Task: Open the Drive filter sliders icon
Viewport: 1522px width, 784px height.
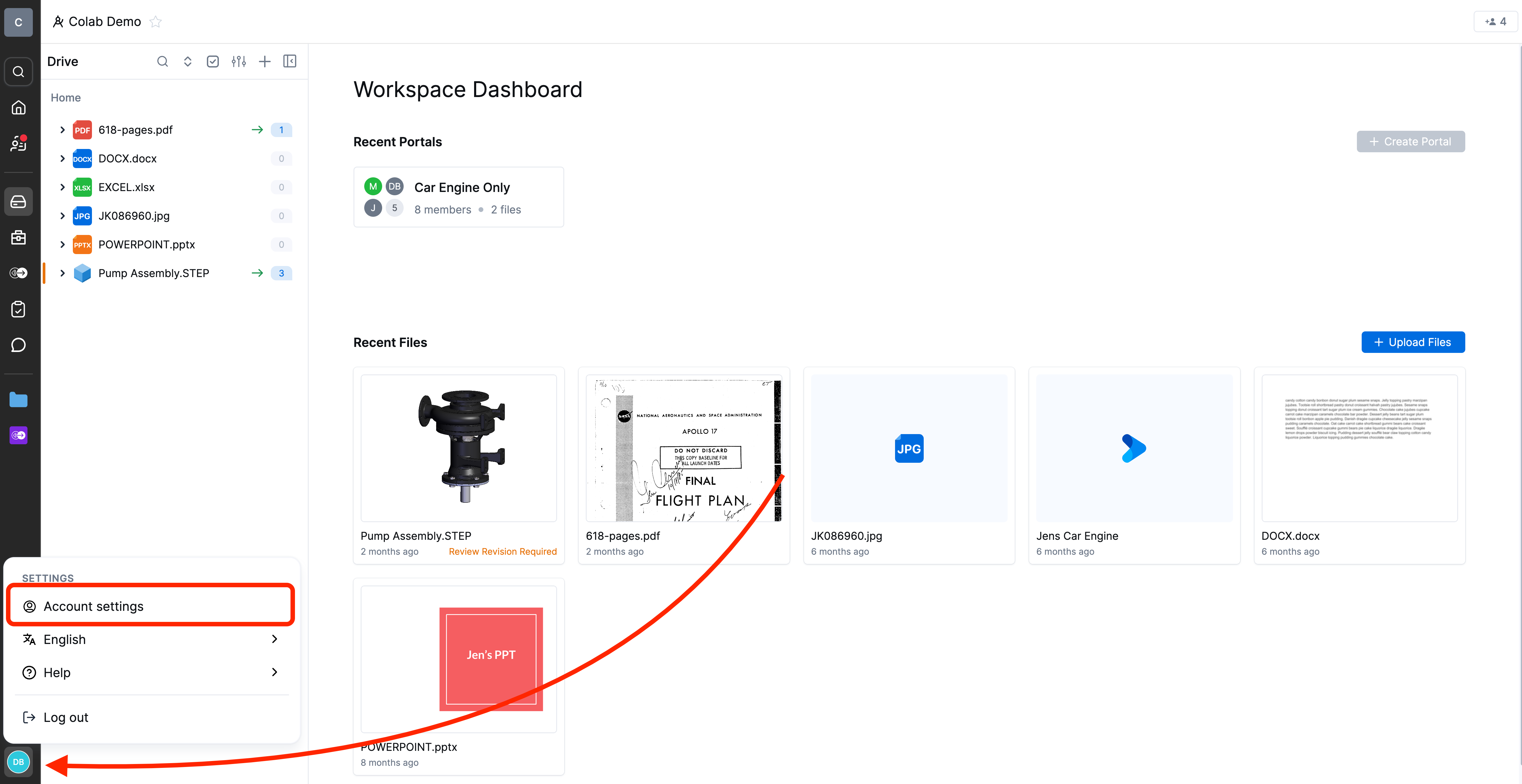Action: [x=239, y=62]
